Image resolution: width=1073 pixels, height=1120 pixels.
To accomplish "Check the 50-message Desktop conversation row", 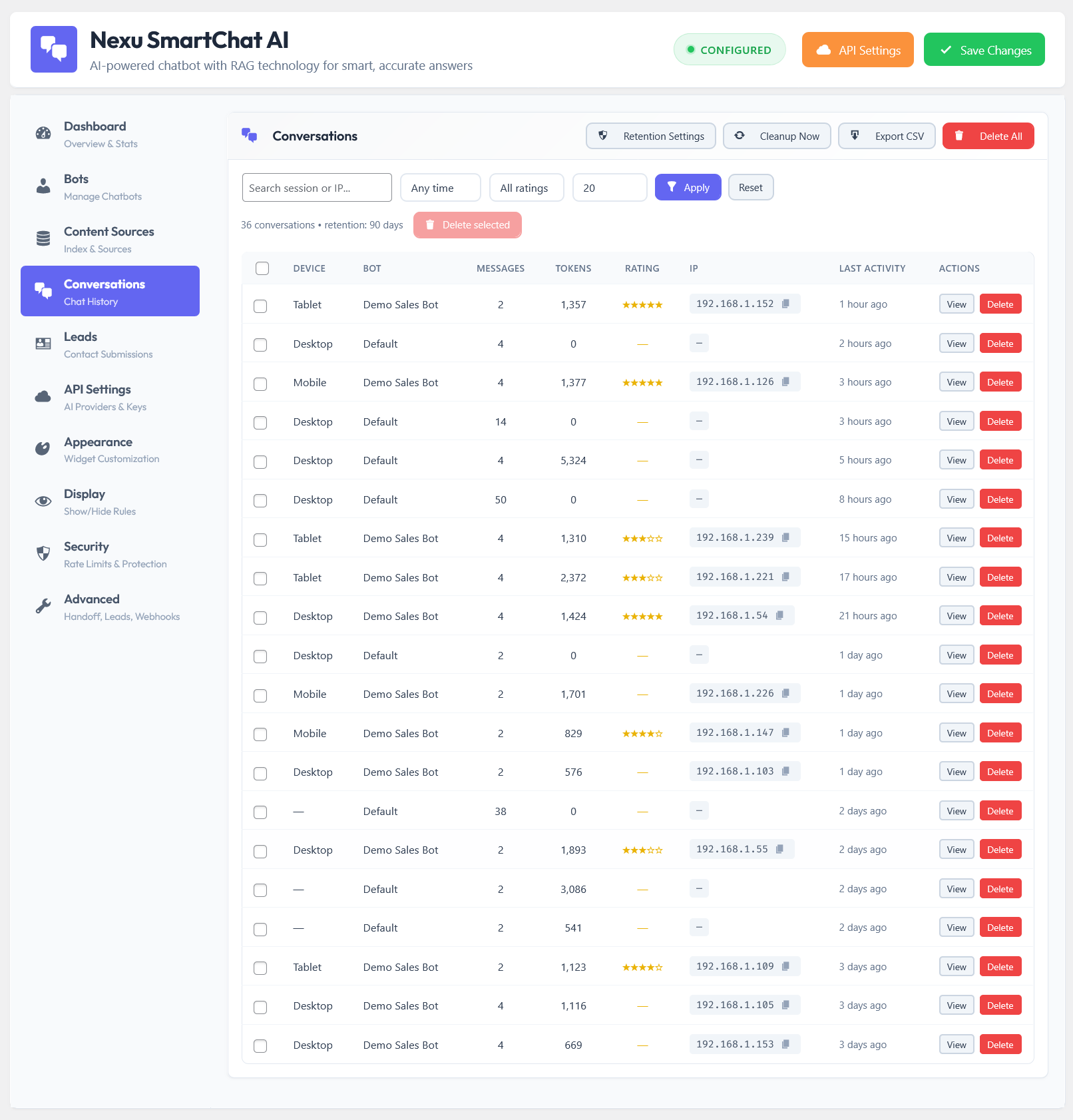I will pyautogui.click(x=260, y=501).
